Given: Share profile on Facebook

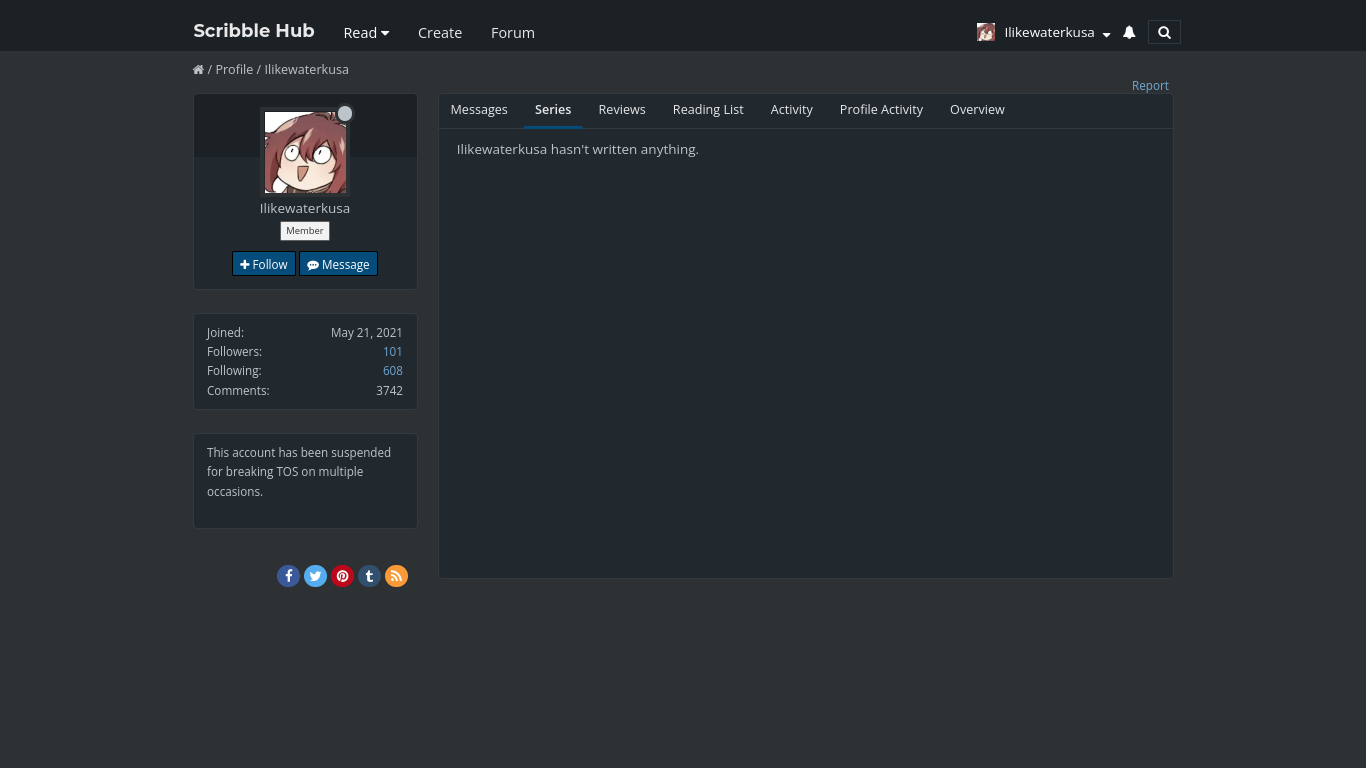Looking at the screenshot, I should point(288,576).
